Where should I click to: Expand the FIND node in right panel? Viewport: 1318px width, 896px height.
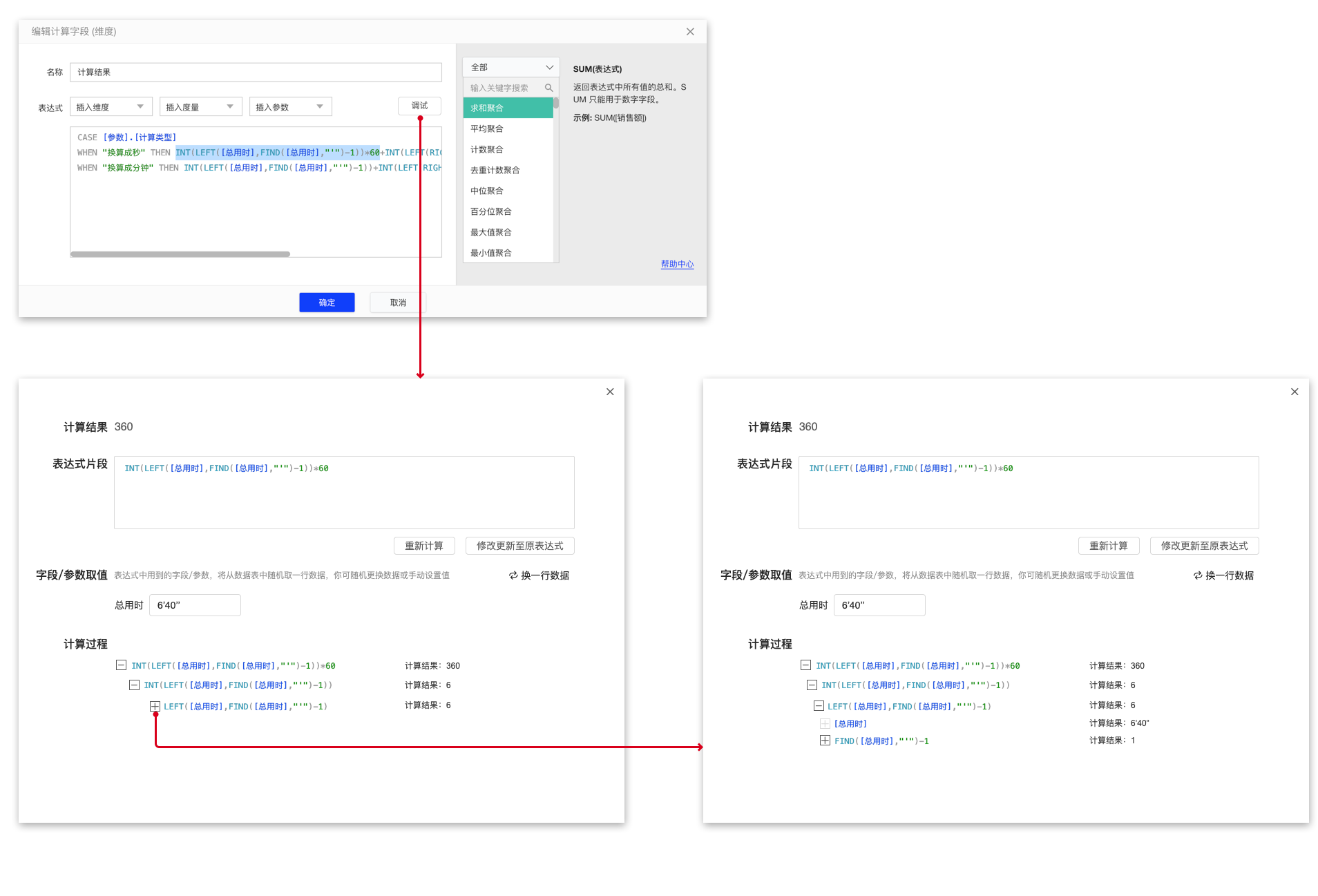[x=825, y=741]
